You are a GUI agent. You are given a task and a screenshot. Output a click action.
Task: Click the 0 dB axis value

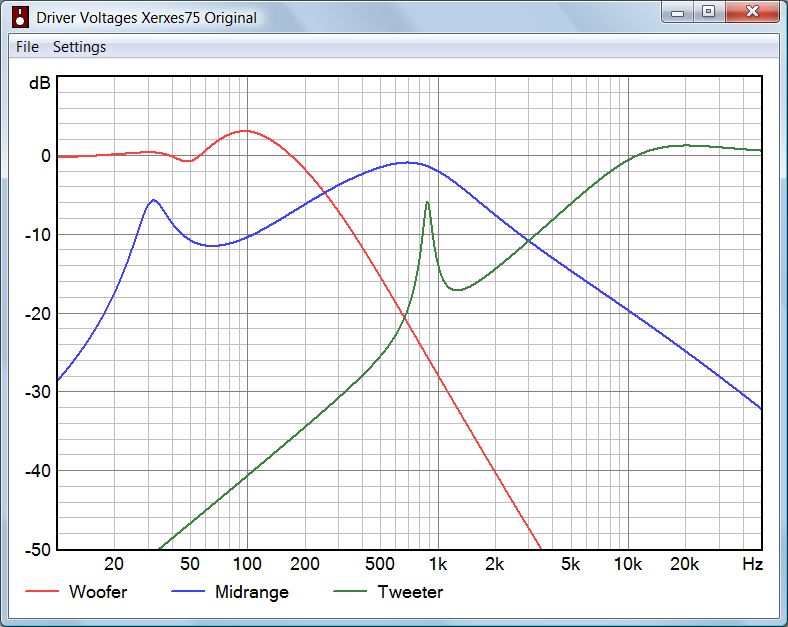coord(46,156)
